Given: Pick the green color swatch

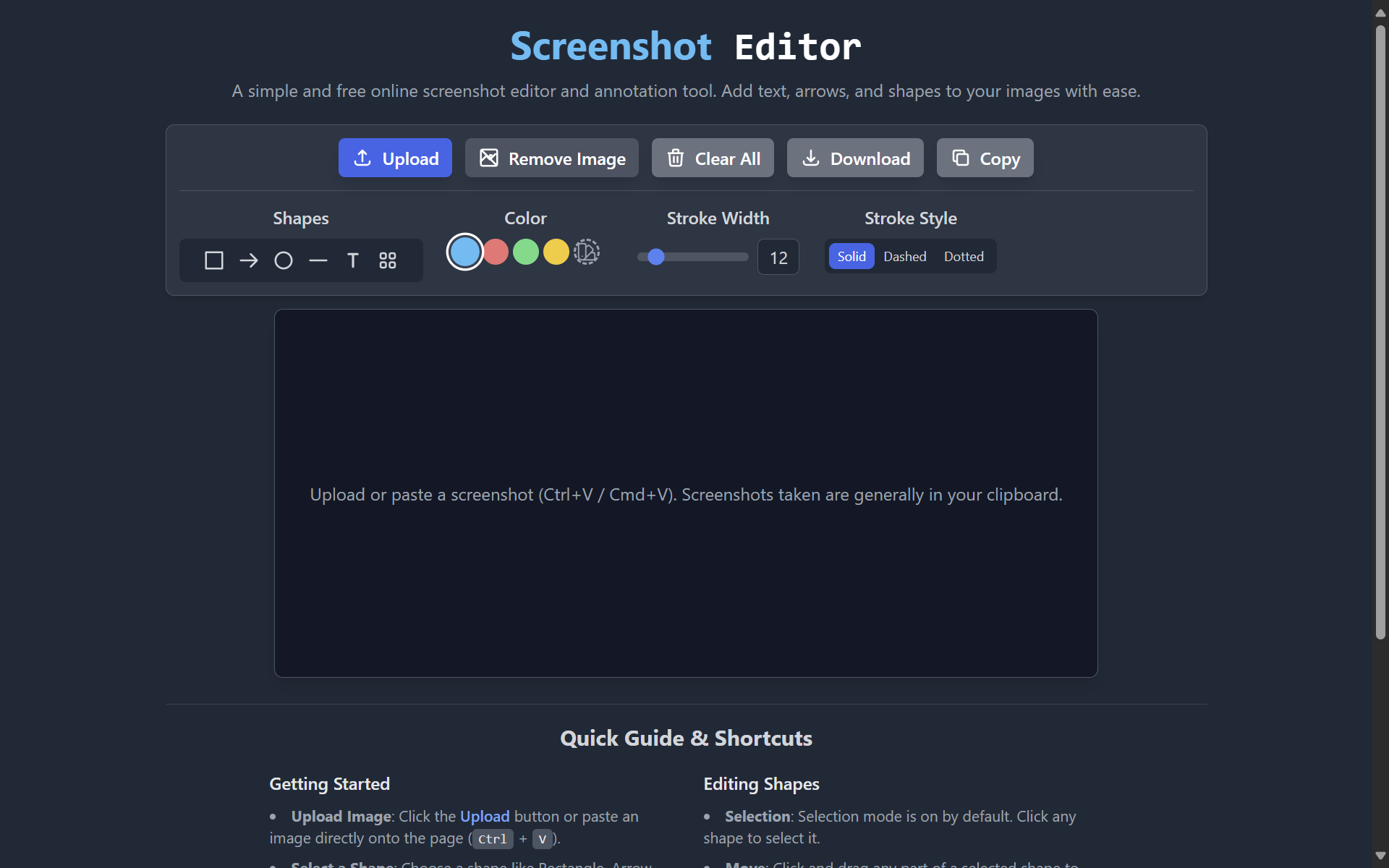Looking at the screenshot, I should point(526,252).
